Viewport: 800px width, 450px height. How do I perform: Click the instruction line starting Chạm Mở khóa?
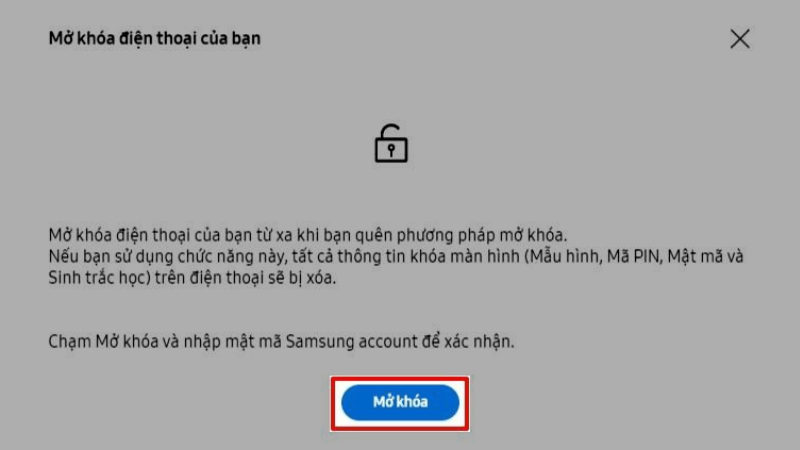click(281, 341)
